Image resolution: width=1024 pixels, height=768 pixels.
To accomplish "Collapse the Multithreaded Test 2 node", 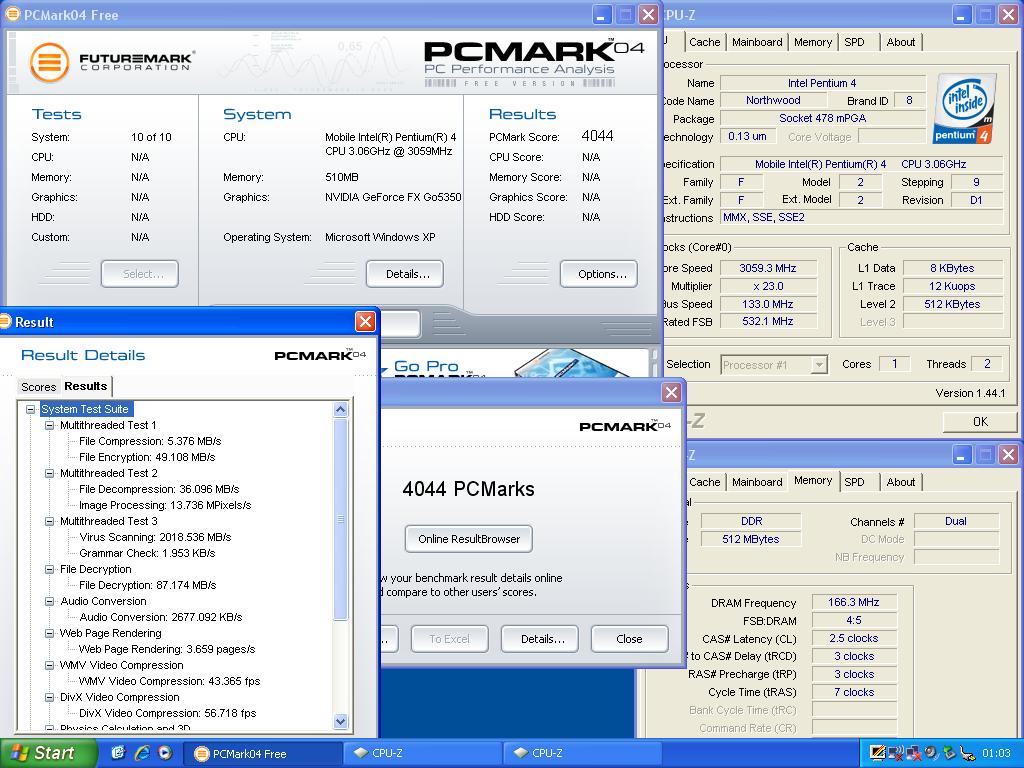I will coord(50,473).
